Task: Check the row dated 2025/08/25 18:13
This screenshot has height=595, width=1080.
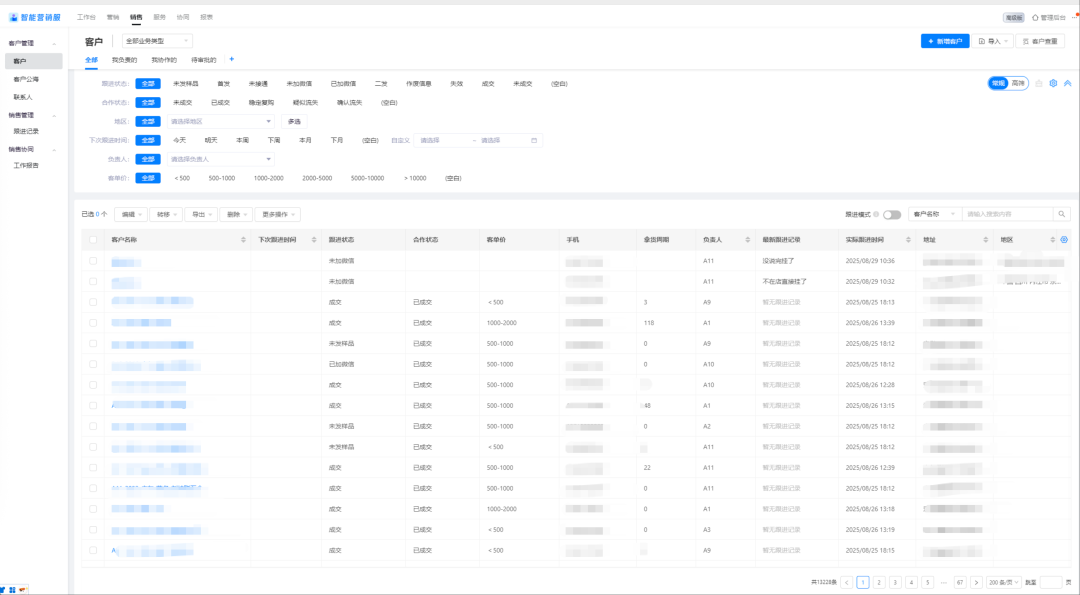Action: [x=93, y=302]
